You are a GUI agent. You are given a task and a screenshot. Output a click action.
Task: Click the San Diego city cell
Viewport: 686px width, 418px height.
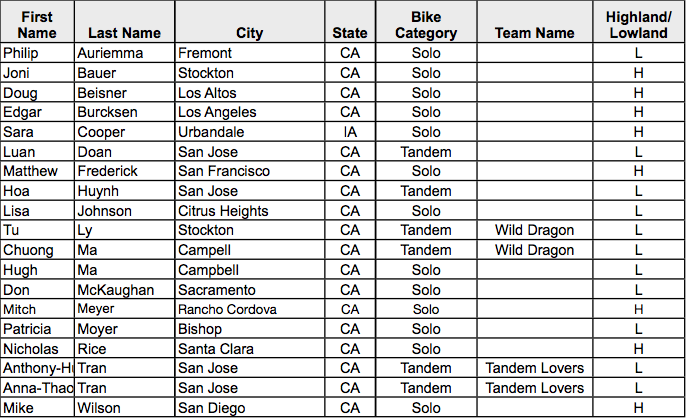249,408
